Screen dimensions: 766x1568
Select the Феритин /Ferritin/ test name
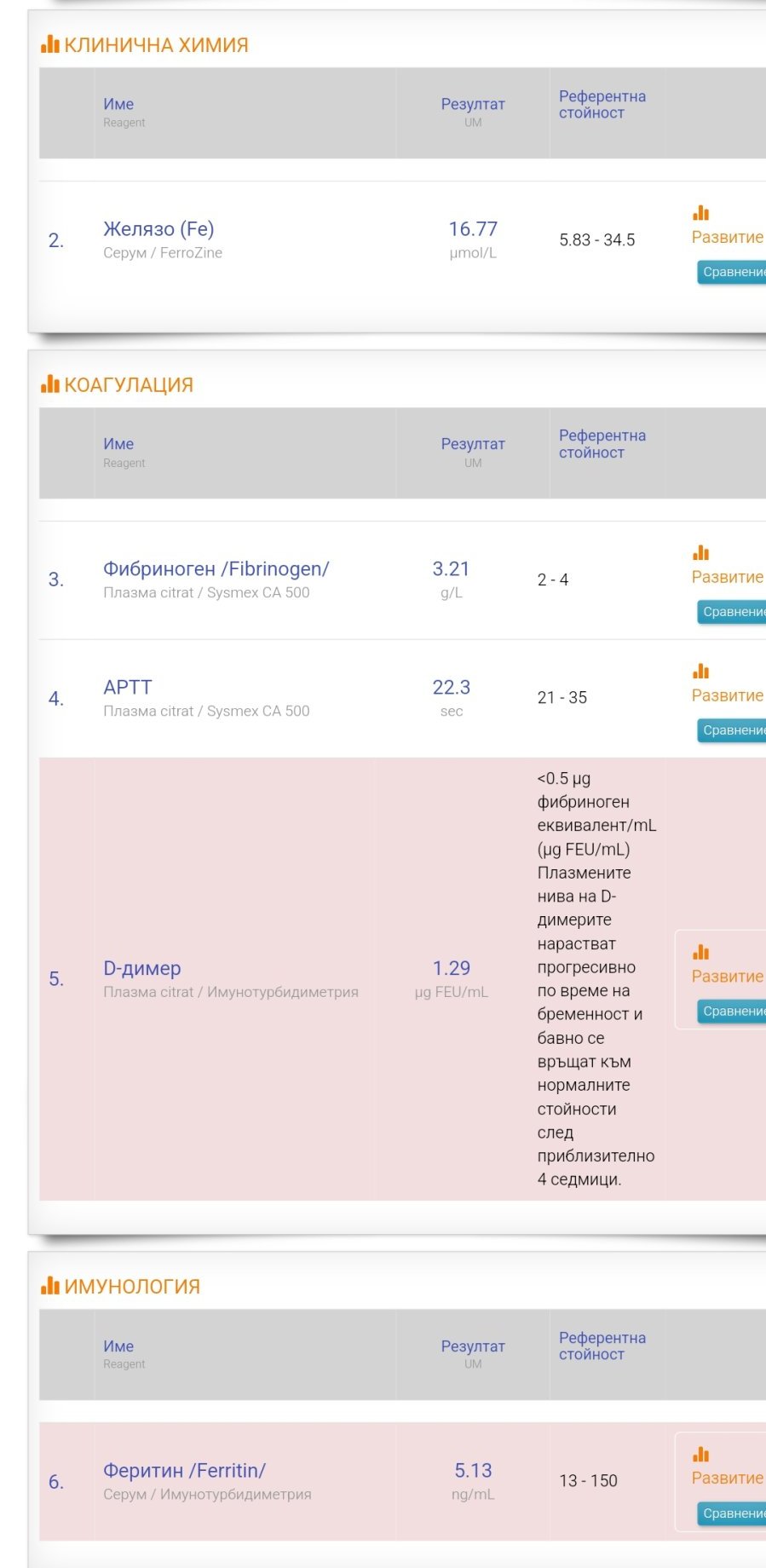click(x=184, y=1470)
